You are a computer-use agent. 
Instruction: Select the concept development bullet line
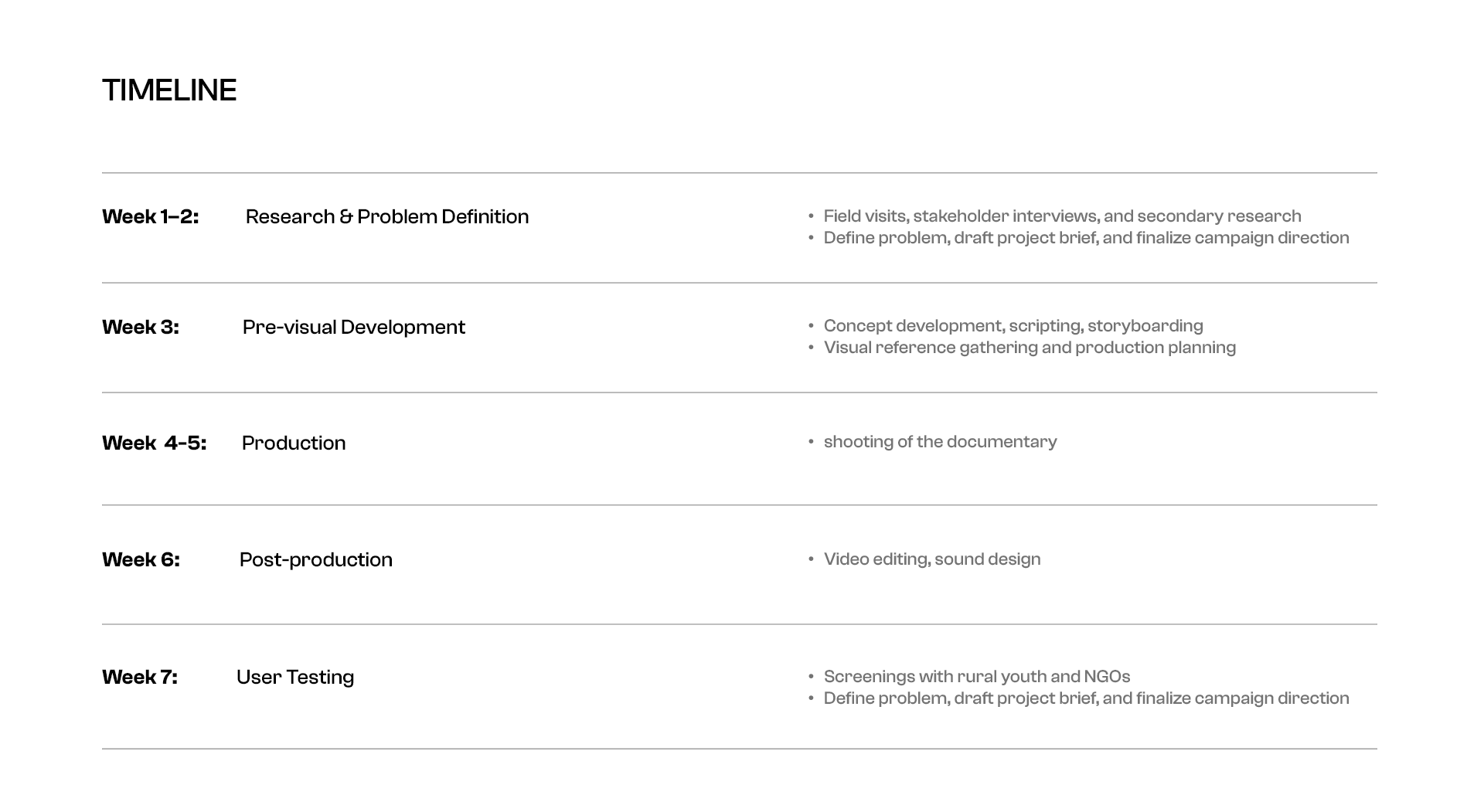tap(1013, 326)
